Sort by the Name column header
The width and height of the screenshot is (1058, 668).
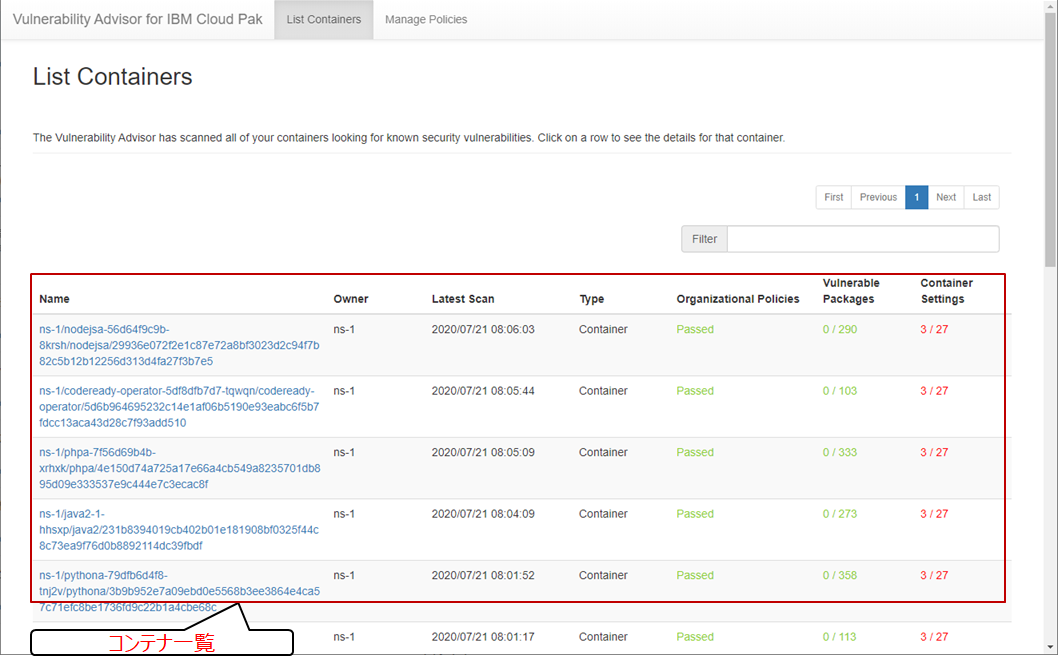[x=54, y=299]
